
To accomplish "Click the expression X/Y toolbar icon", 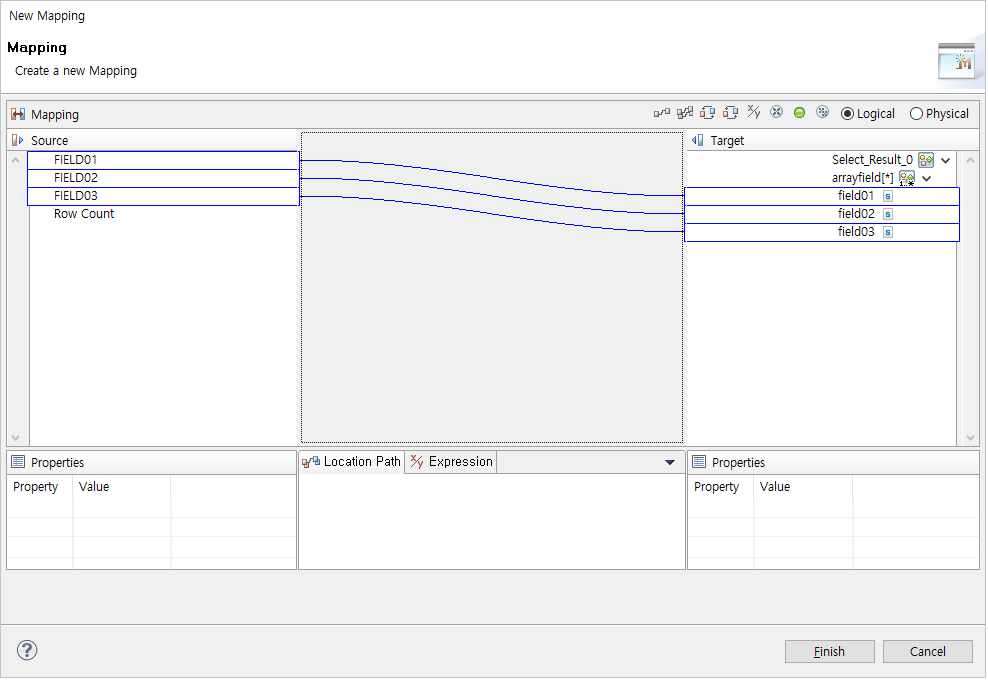I will 753,112.
